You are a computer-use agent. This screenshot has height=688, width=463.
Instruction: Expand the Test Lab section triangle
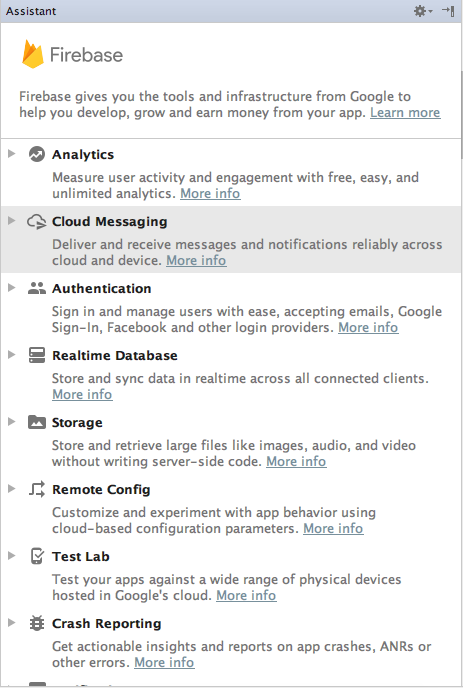(12, 555)
